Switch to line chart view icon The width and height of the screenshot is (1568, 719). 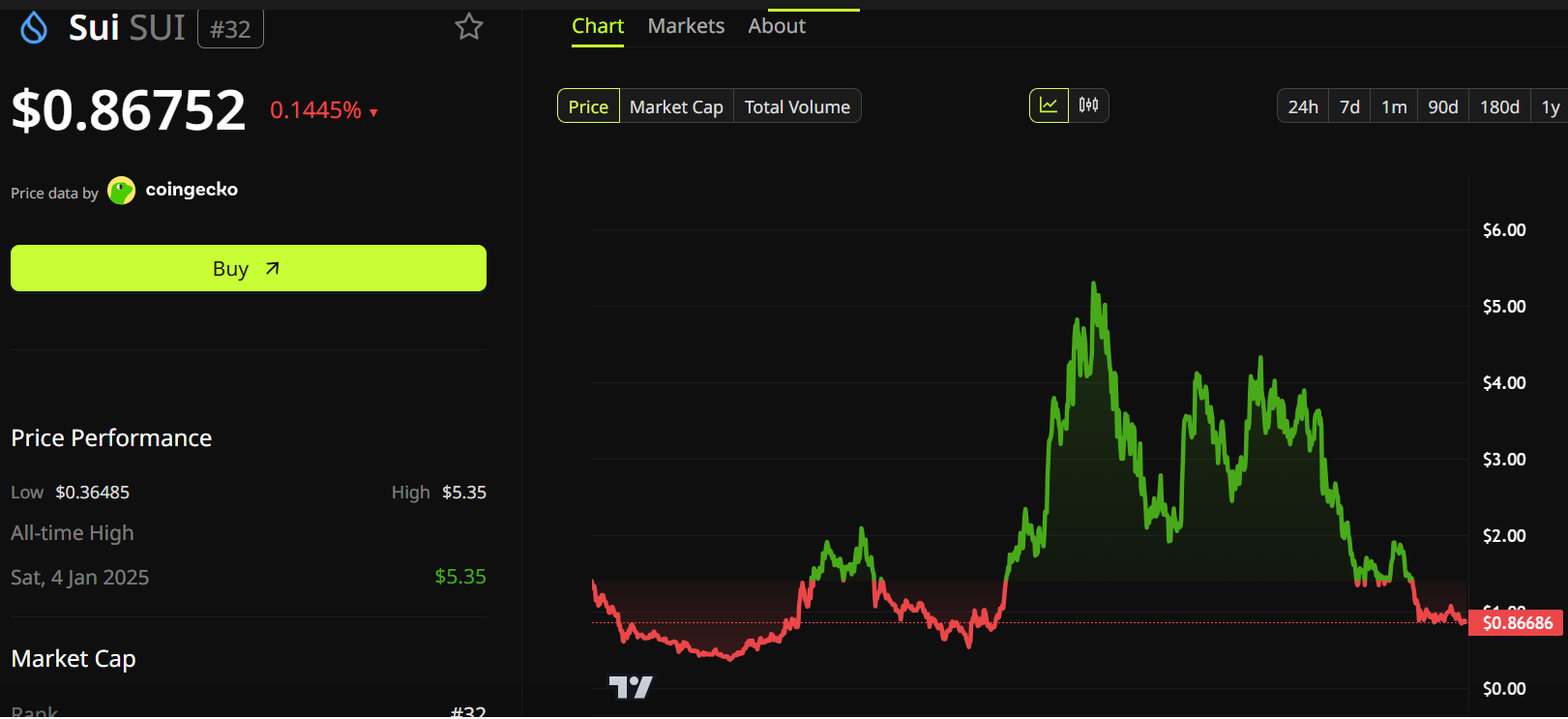coord(1049,105)
